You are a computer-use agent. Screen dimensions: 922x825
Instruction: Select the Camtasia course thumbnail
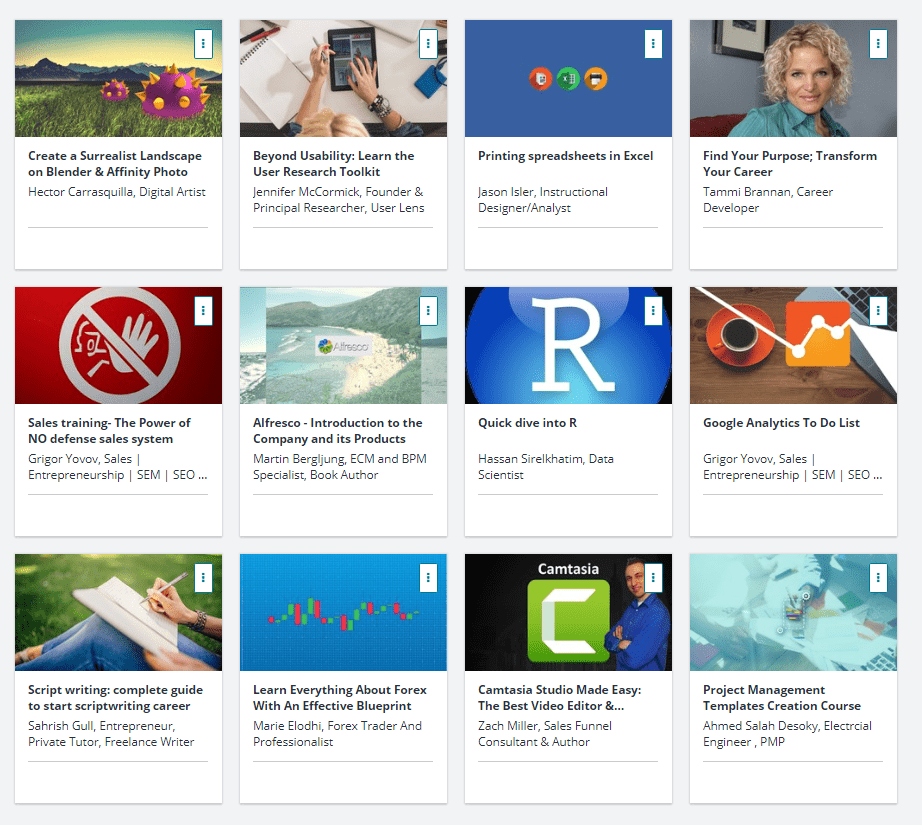(x=568, y=612)
